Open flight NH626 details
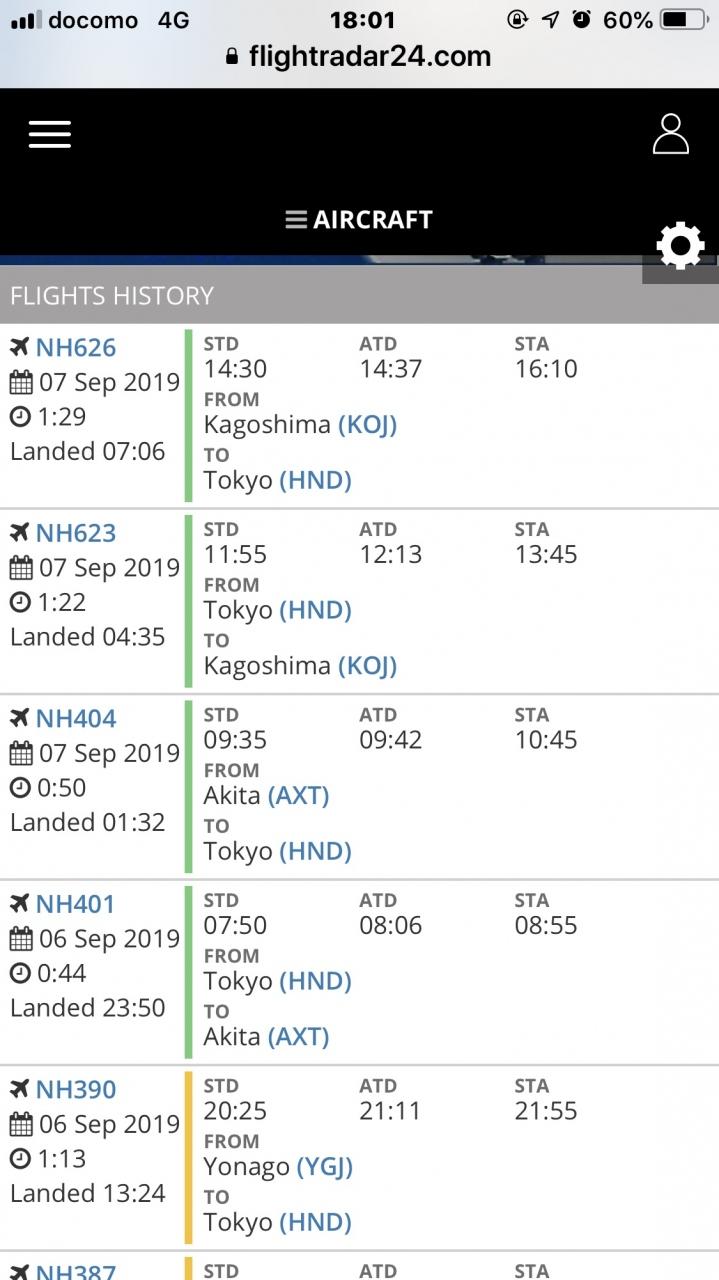 [x=76, y=347]
